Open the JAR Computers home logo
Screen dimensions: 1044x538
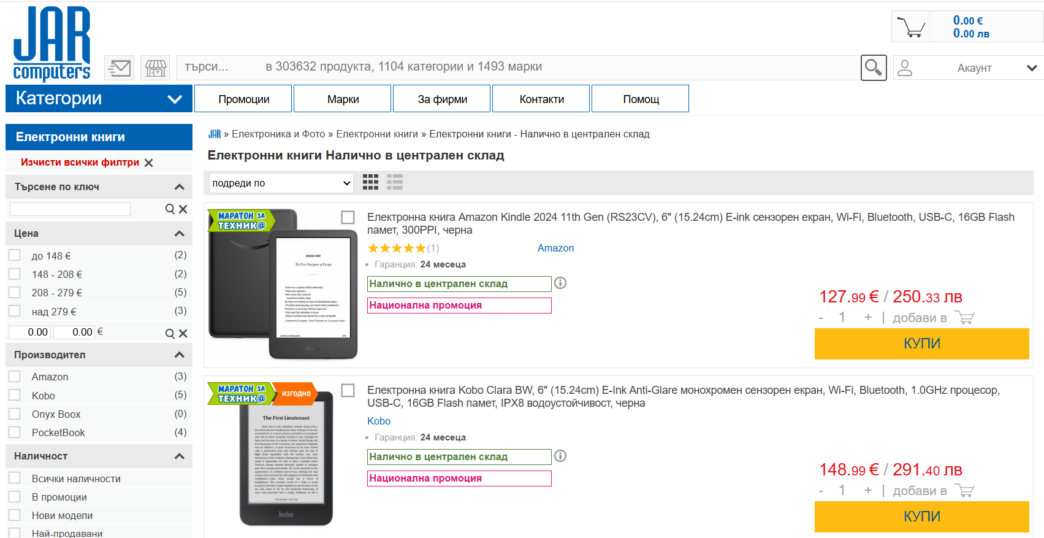[x=52, y=45]
